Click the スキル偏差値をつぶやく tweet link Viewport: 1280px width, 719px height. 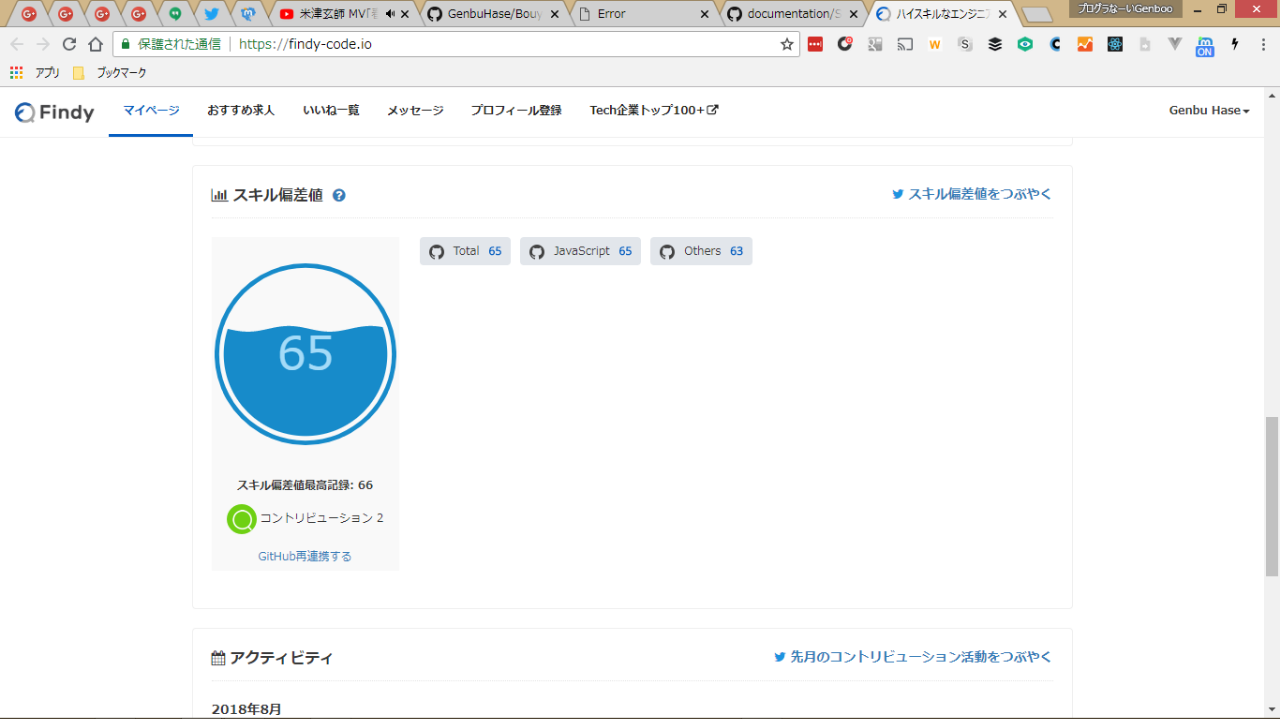(x=972, y=195)
